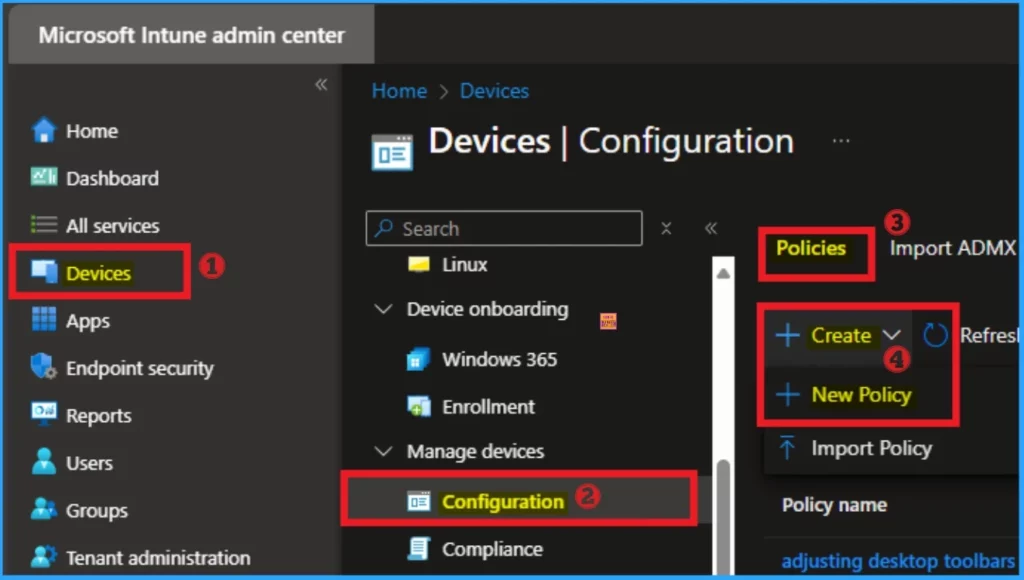Clear search with the X icon
The height and width of the screenshot is (580, 1024).
(x=666, y=228)
